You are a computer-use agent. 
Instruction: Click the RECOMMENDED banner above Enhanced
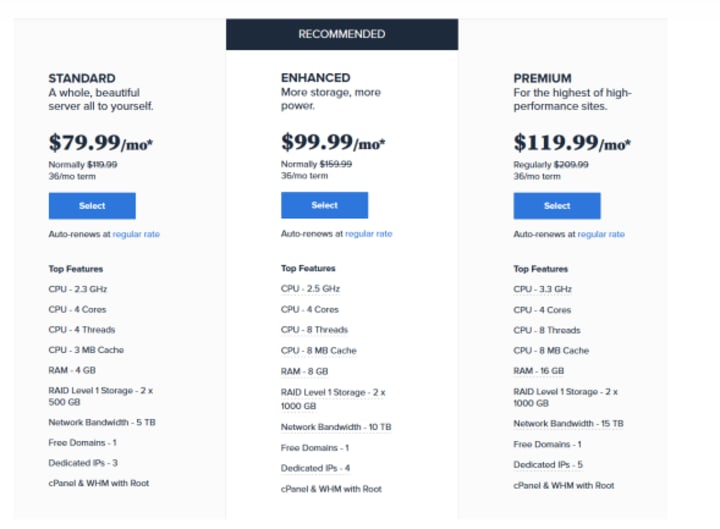pos(342,34)
